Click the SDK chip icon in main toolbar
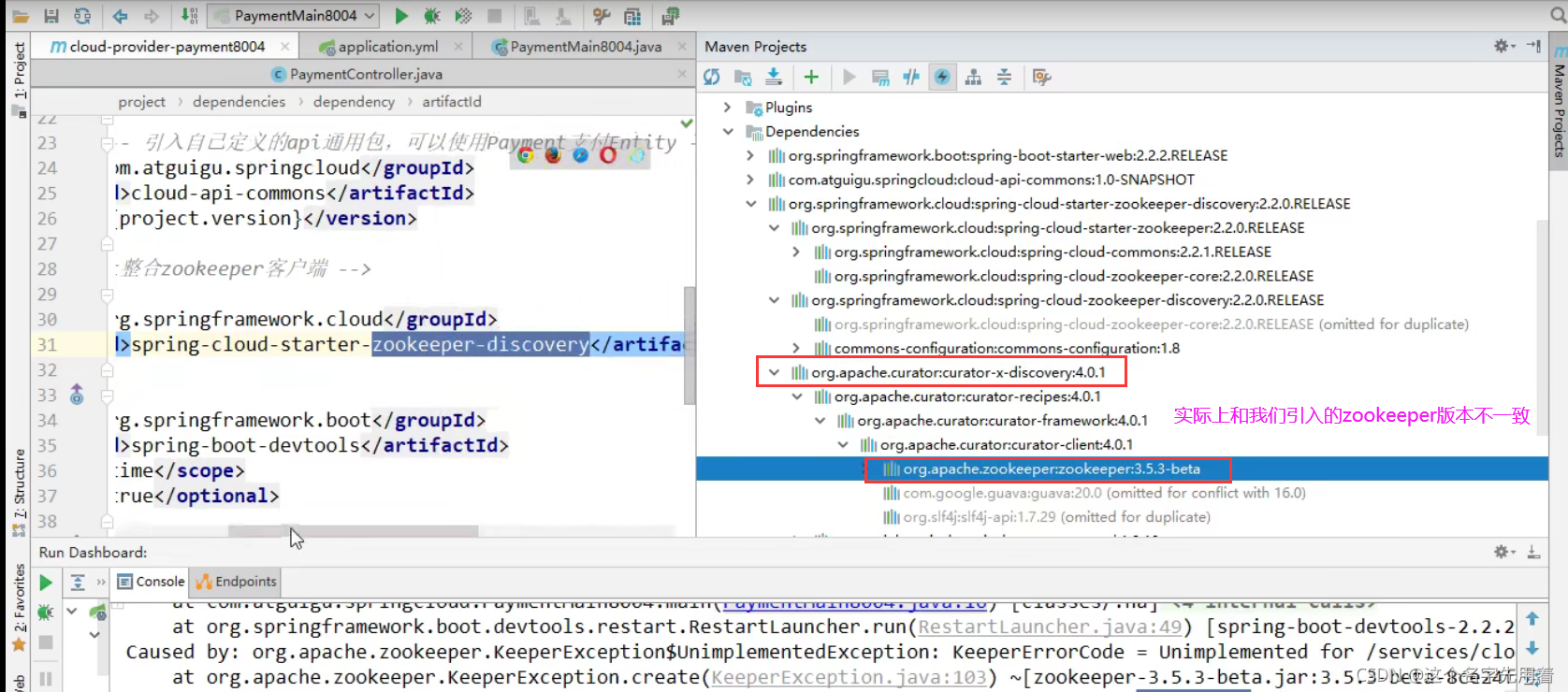The width and height of the screenshot is (1568, 692). [670, 16]
